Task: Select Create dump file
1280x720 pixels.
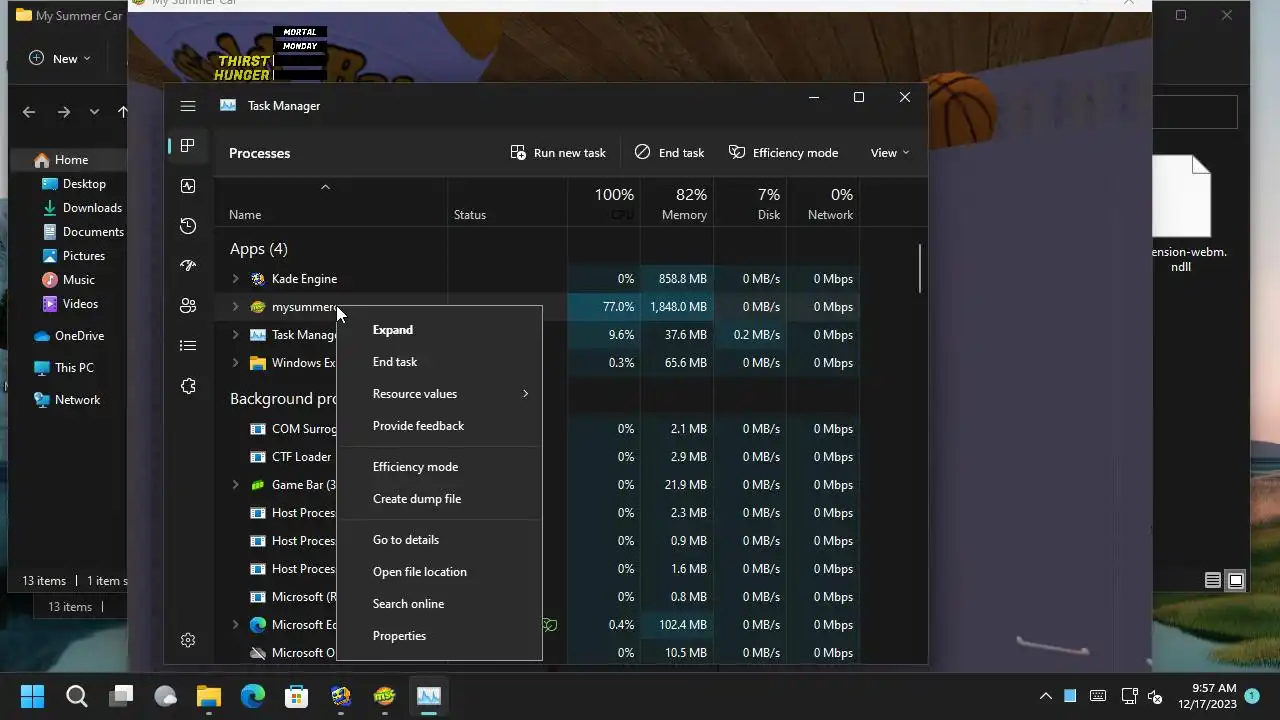Action: pyautogui.click(x=440, y=499)
